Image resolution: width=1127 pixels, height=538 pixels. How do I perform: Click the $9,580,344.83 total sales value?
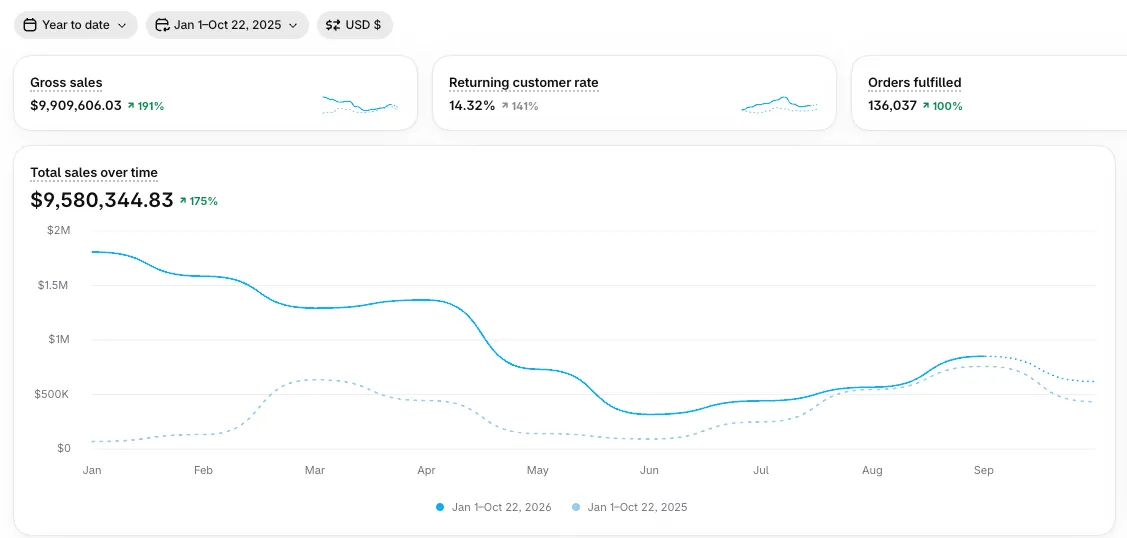(x=101, y=200)
